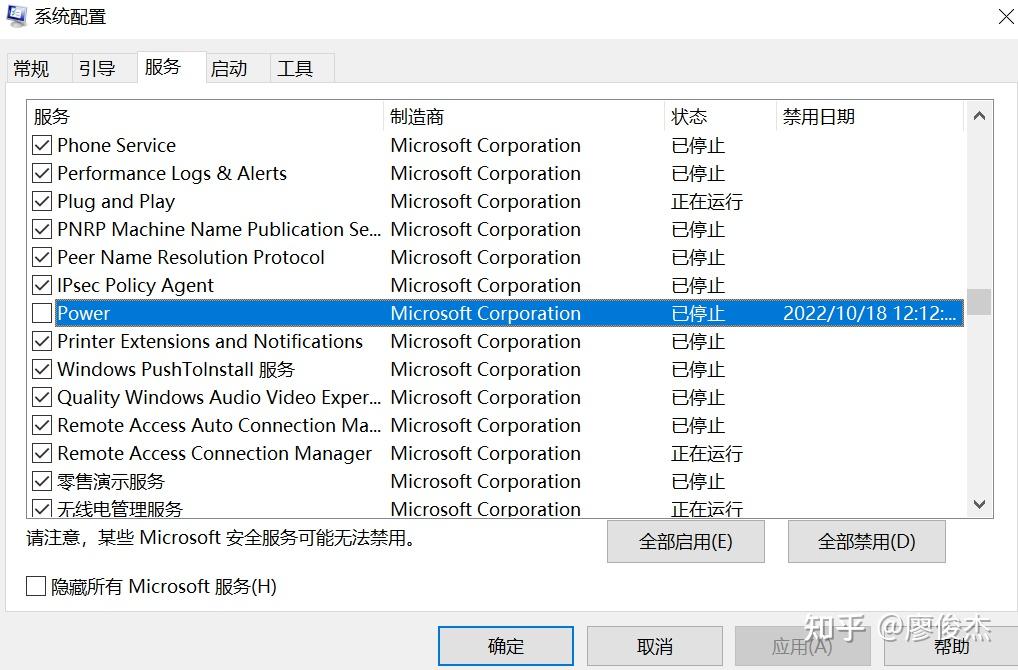The height and width of the screenshot is (670, 1018).
Task: Uncheck Peer Name Resolution Protocol service
Action: (x=40, y=257)
